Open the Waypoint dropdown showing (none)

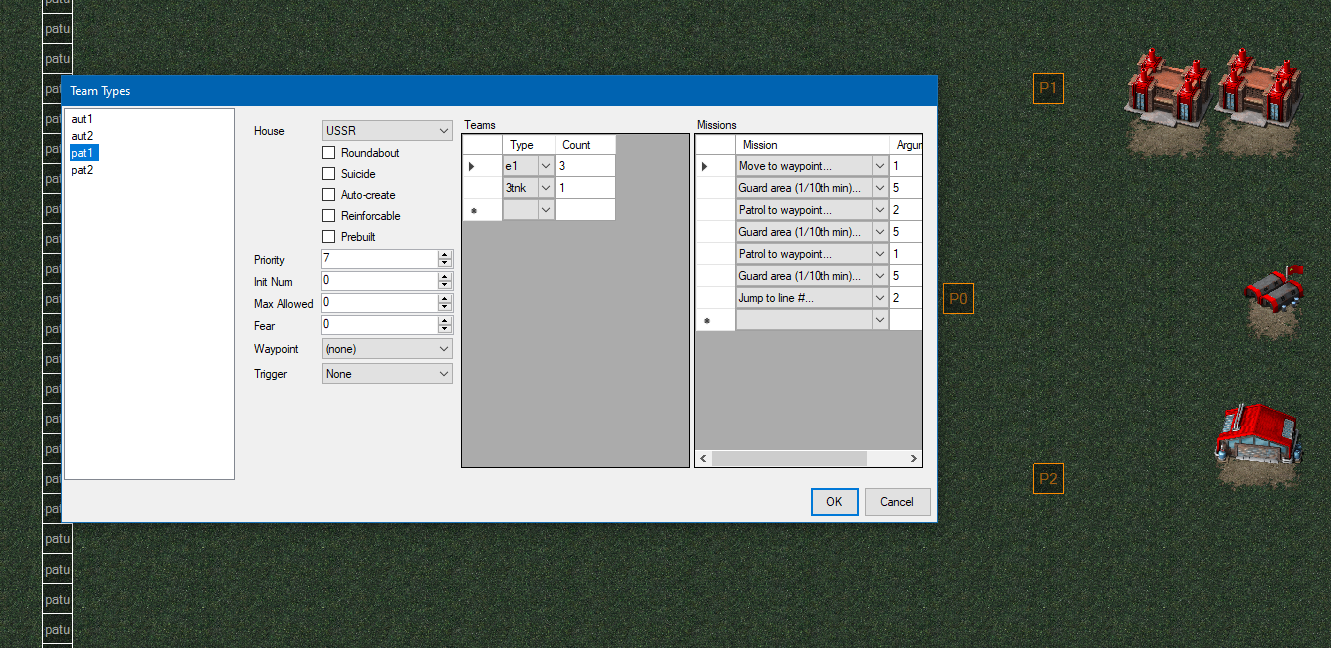387,349
